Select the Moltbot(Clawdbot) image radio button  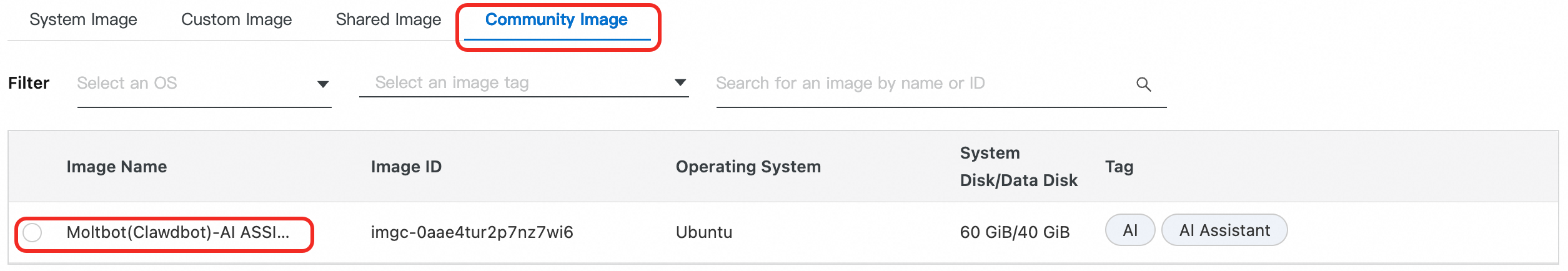(x=32, y=233)
